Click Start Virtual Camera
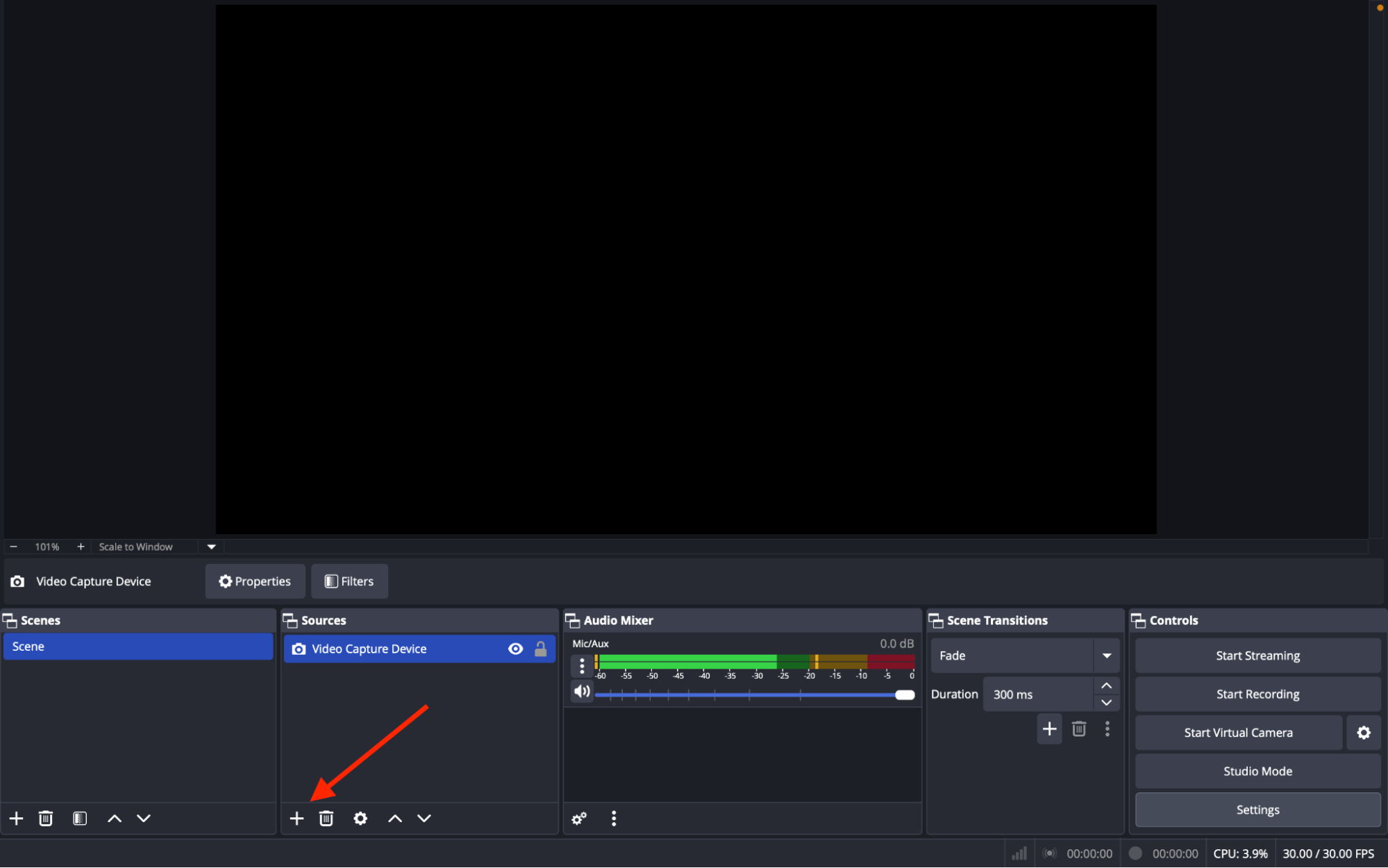The height and width of the screenshot is (868, 1388). (x=1238, y=733)
